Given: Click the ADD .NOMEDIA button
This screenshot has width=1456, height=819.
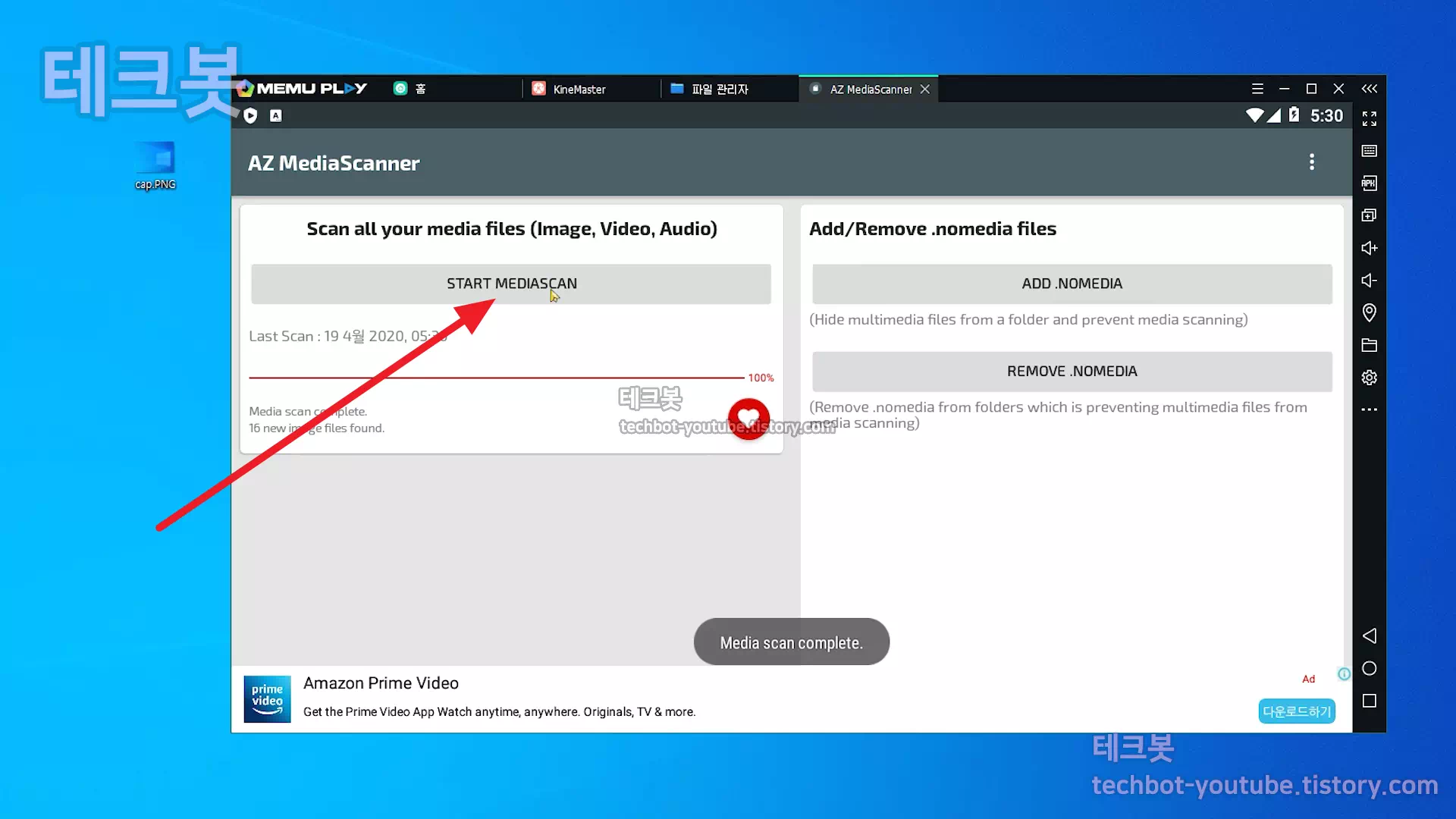Looking at the screenshot, I should tap(1072, 284).
